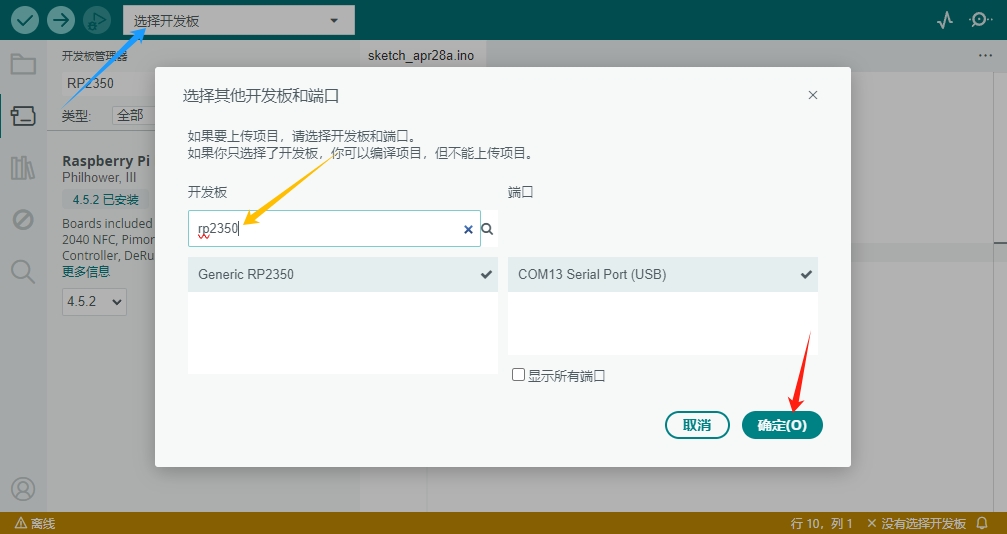Open the Debug sidebar icon

(x=23, y=220)
